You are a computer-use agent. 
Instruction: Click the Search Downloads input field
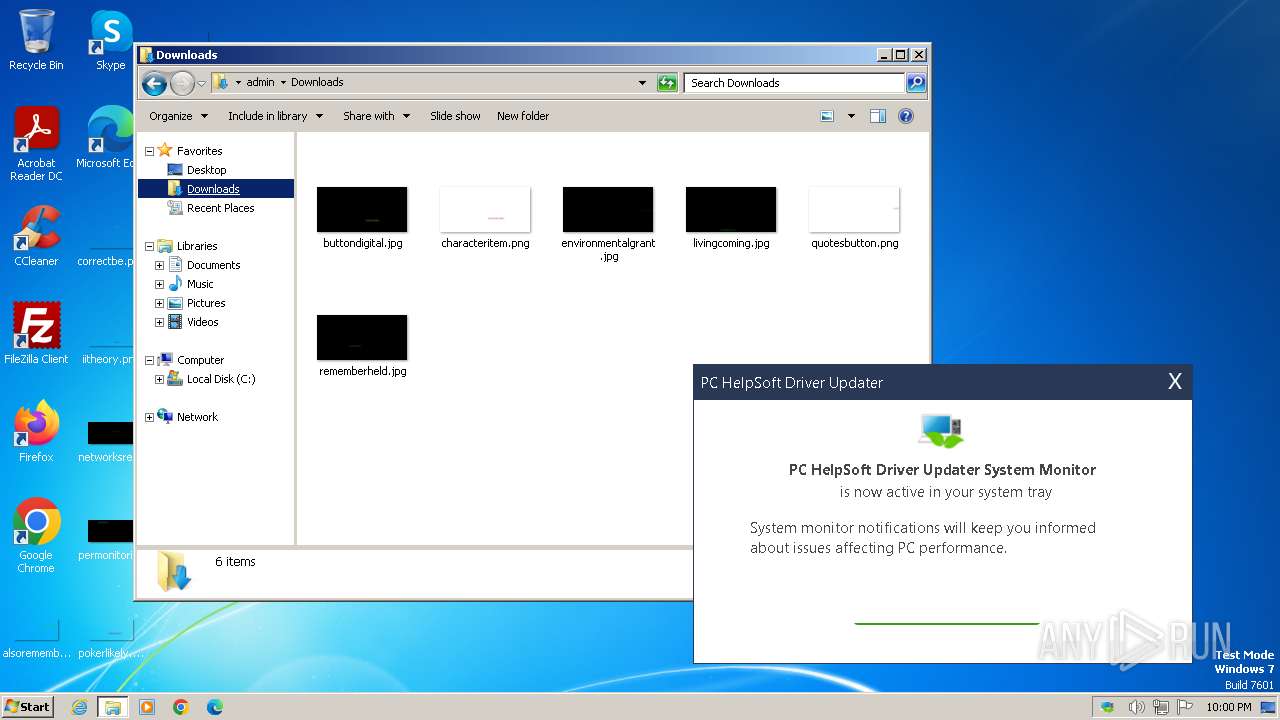pyautogui.click(x=795, y=83)
